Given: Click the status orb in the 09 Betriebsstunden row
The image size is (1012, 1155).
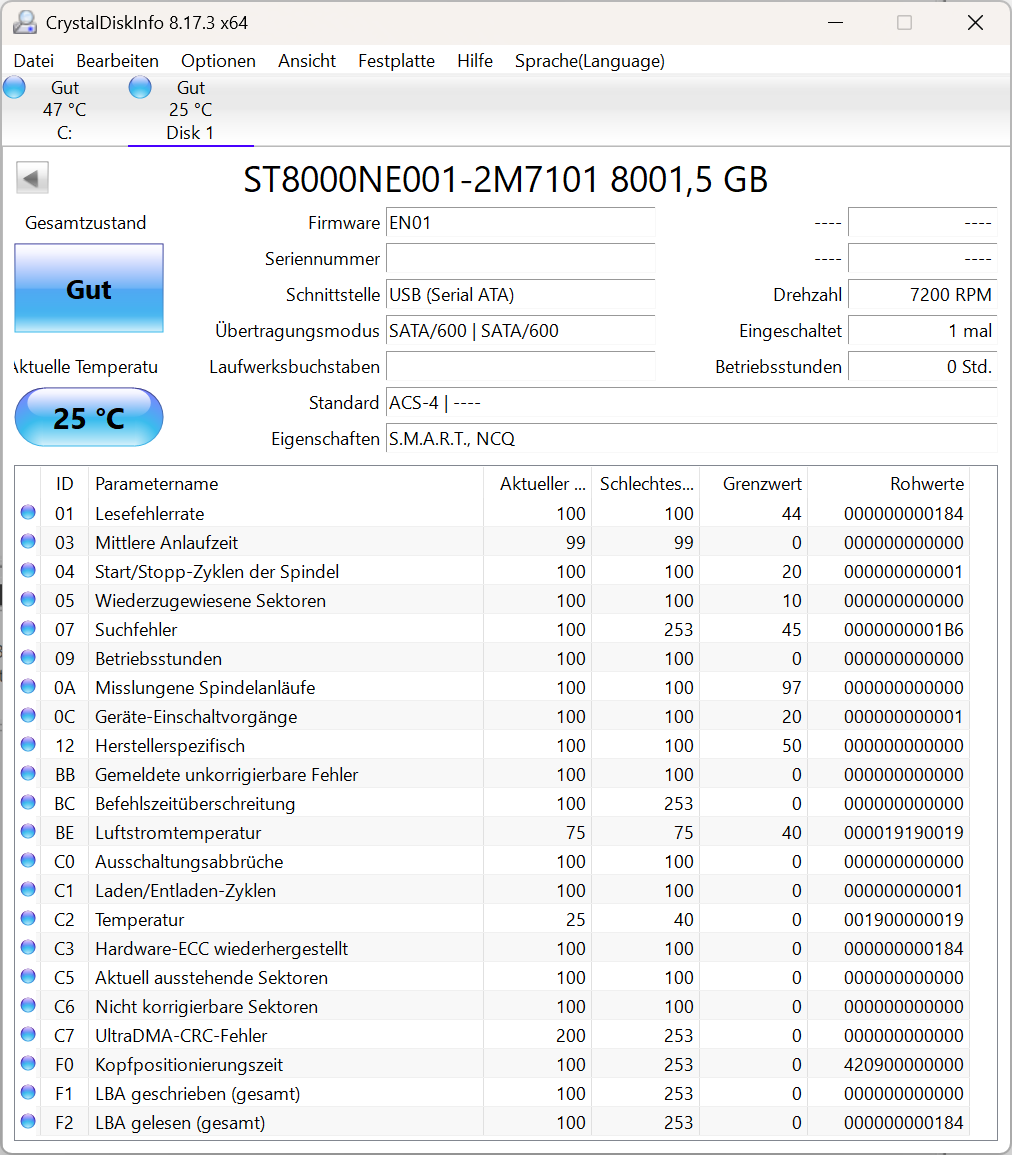Looking at the screenshot, I should [28, 657].
